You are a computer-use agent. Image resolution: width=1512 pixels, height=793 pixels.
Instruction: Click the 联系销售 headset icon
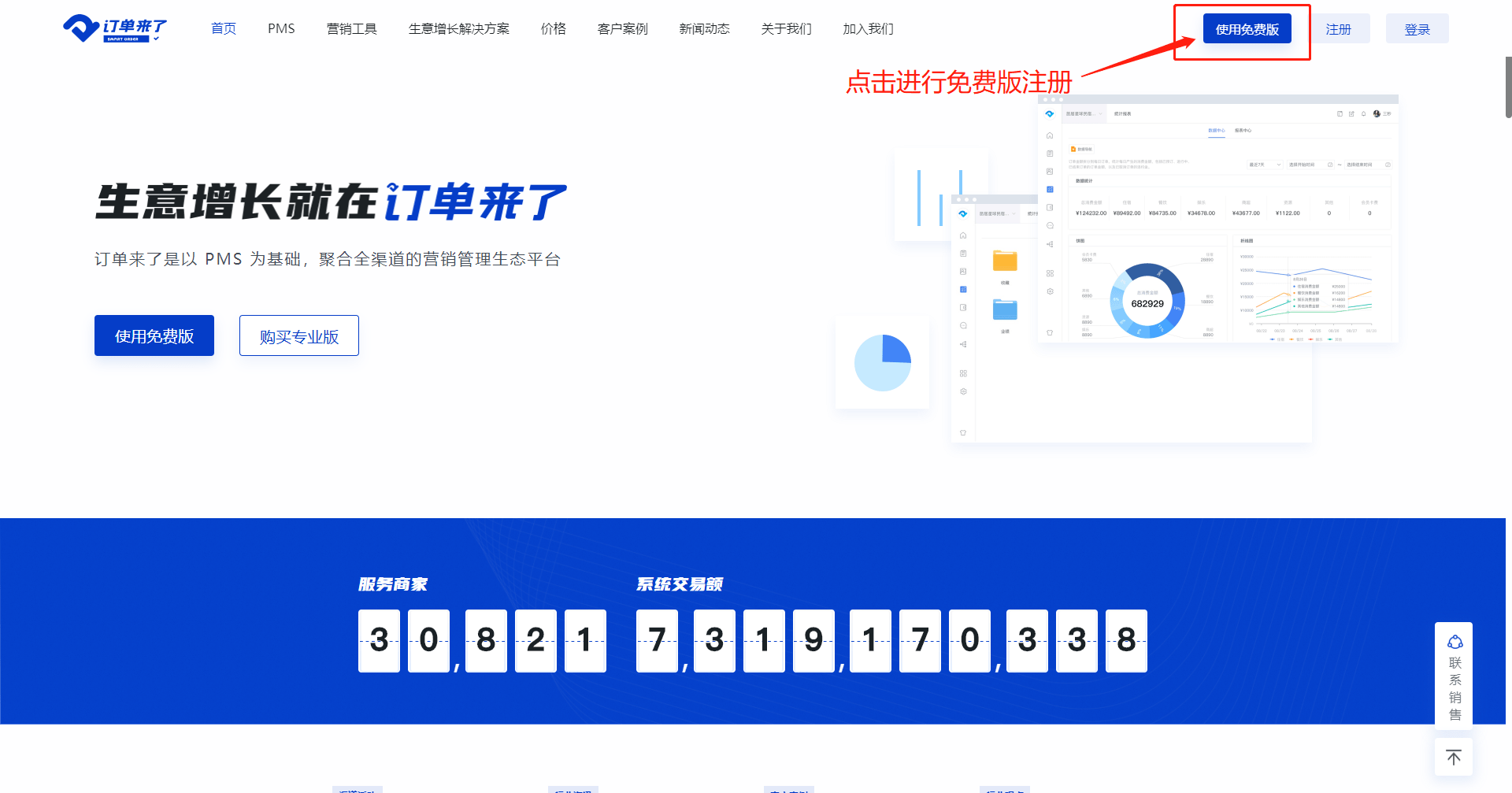(1455, 643)
